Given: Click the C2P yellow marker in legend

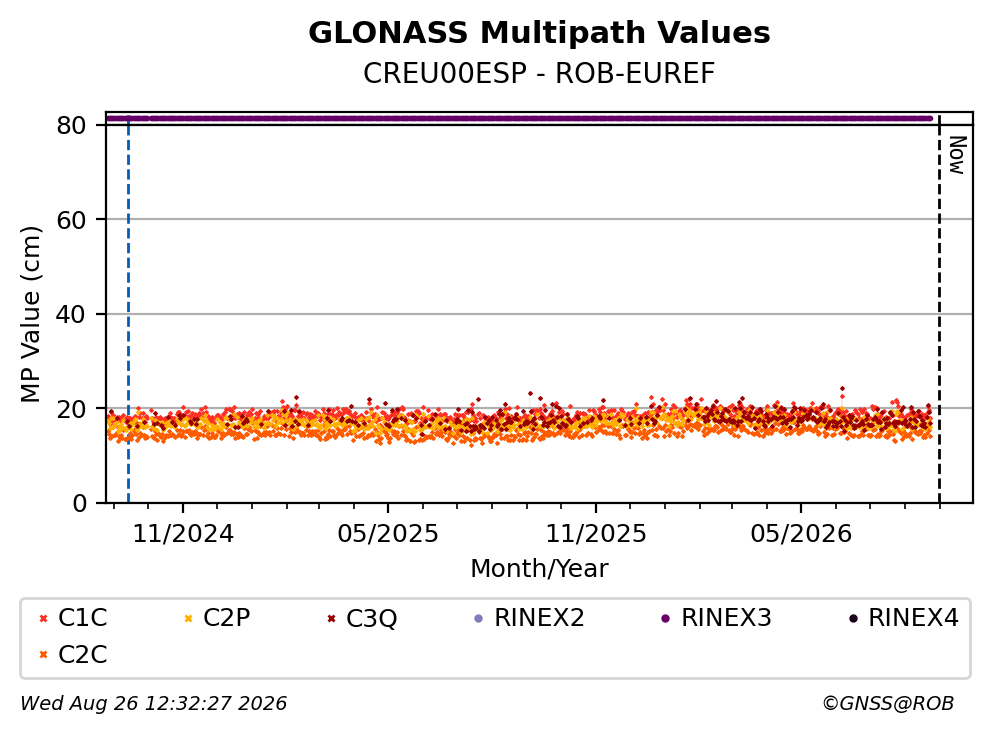Looking at the screenshot, I should pos(188,619).
